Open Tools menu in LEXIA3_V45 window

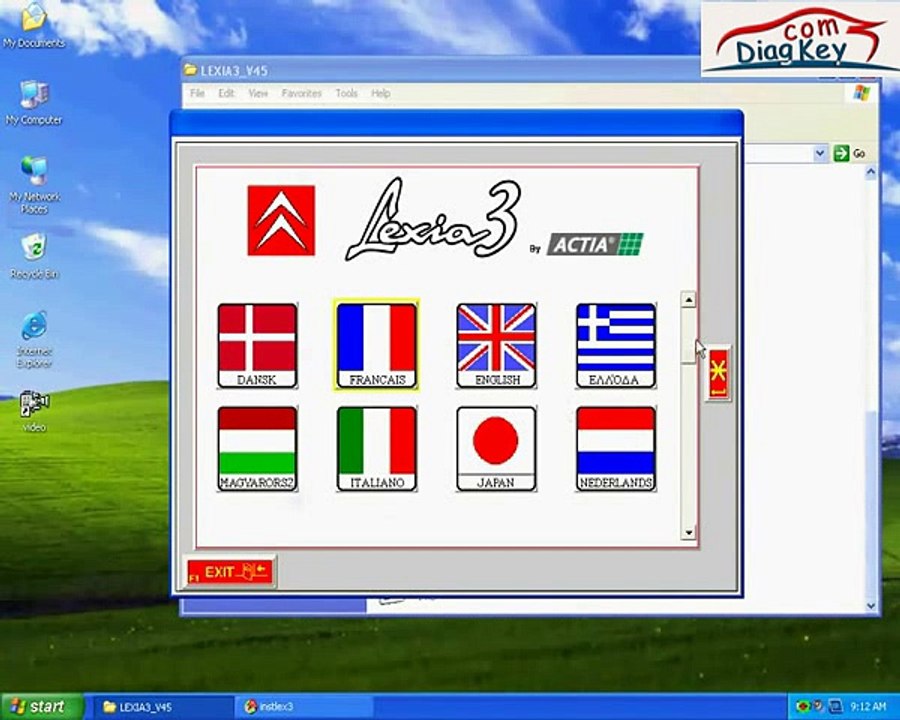pos(347,93)
